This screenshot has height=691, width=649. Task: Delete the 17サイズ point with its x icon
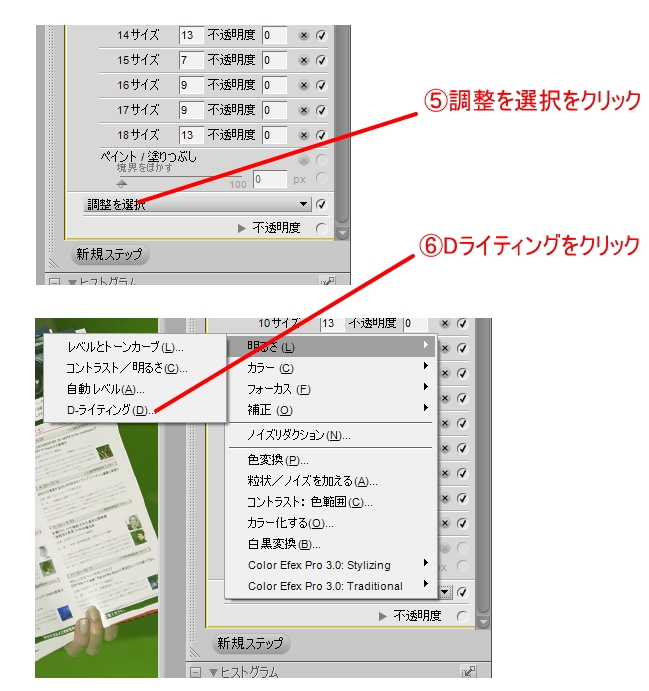pyautogui.click(x=304, y=110)
